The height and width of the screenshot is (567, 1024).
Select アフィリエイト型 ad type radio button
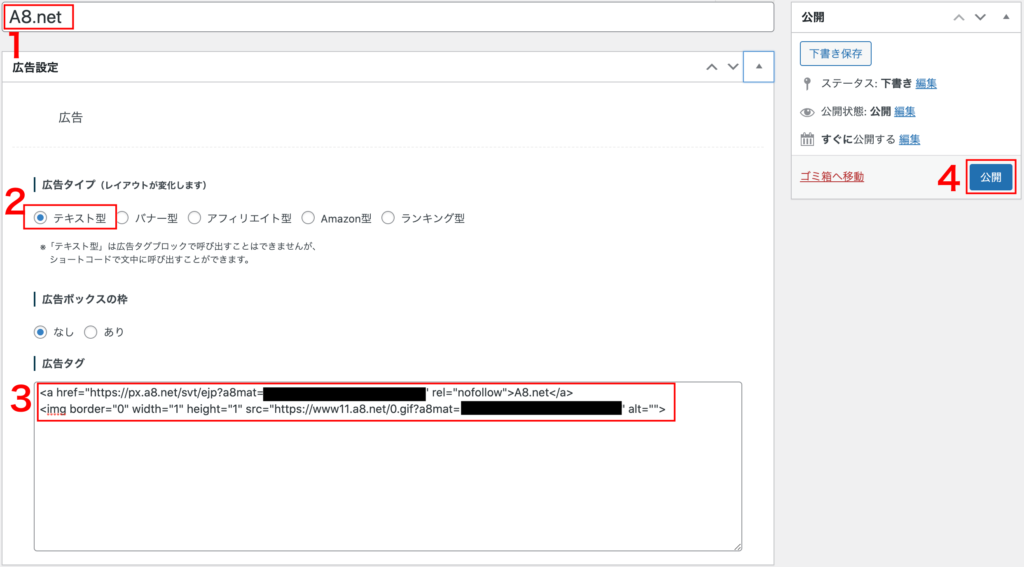point(194,218)
